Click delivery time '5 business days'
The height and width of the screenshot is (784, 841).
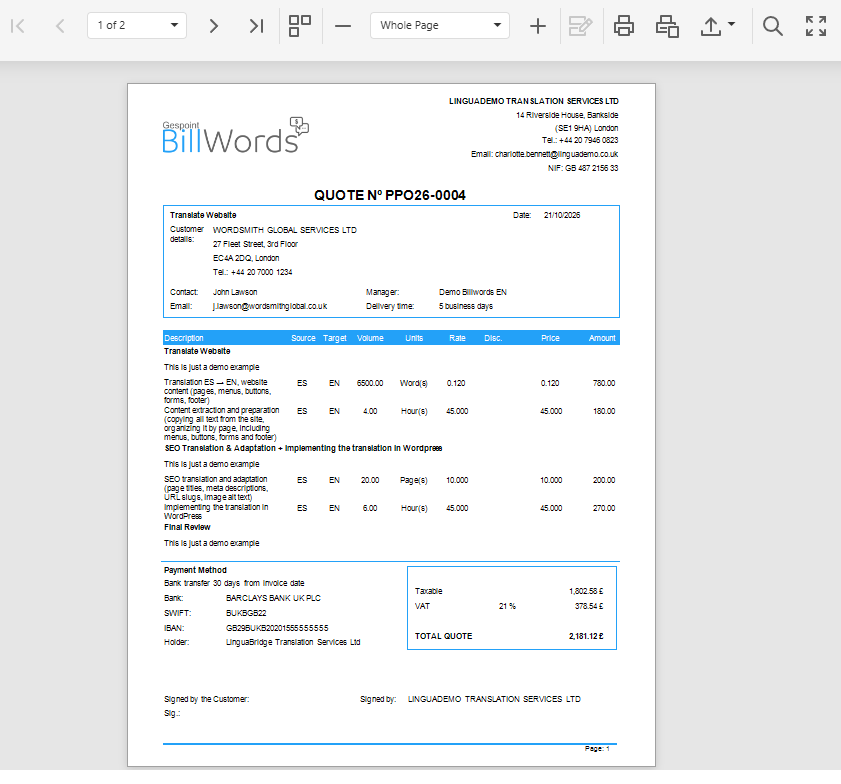pyautogui.click(x=466, y=306)
